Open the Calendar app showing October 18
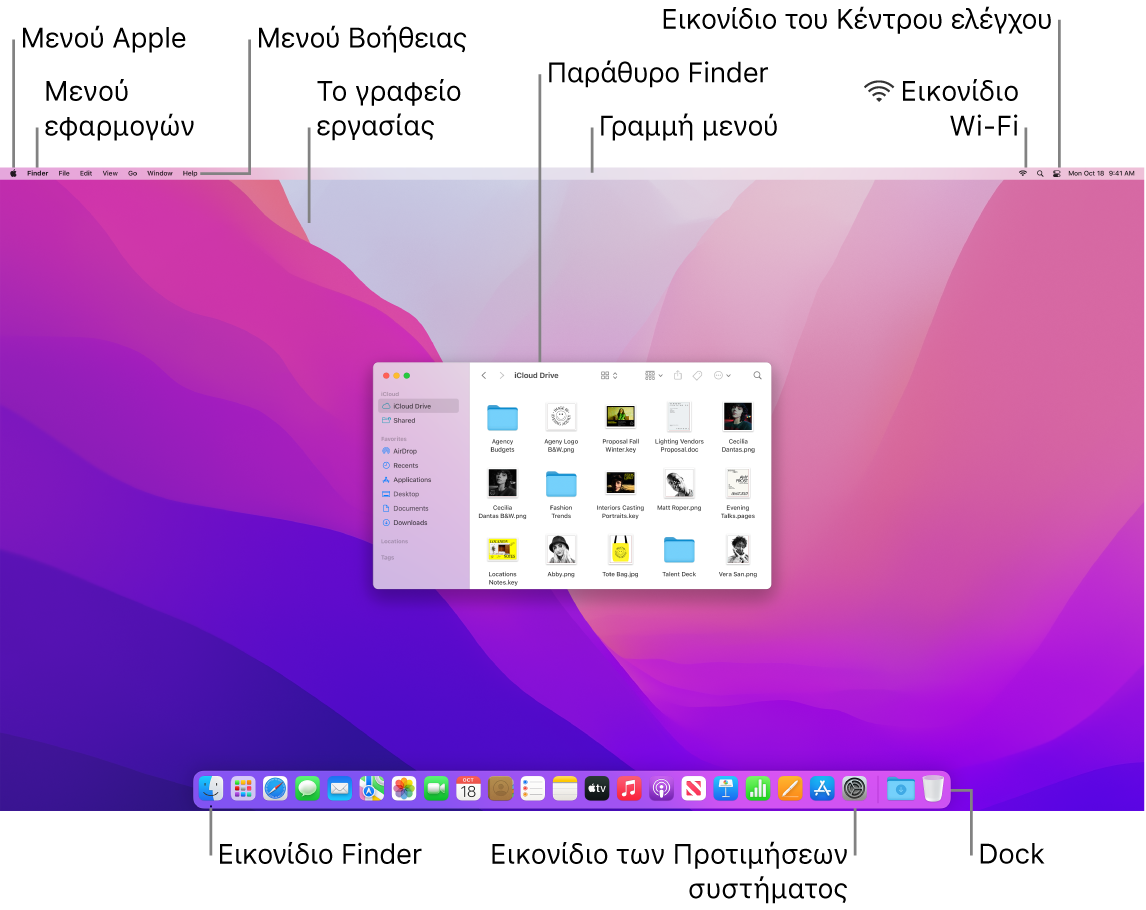The width and height of the screenshot is (1146, 910). pyautogui.click(x=468, y=789)
